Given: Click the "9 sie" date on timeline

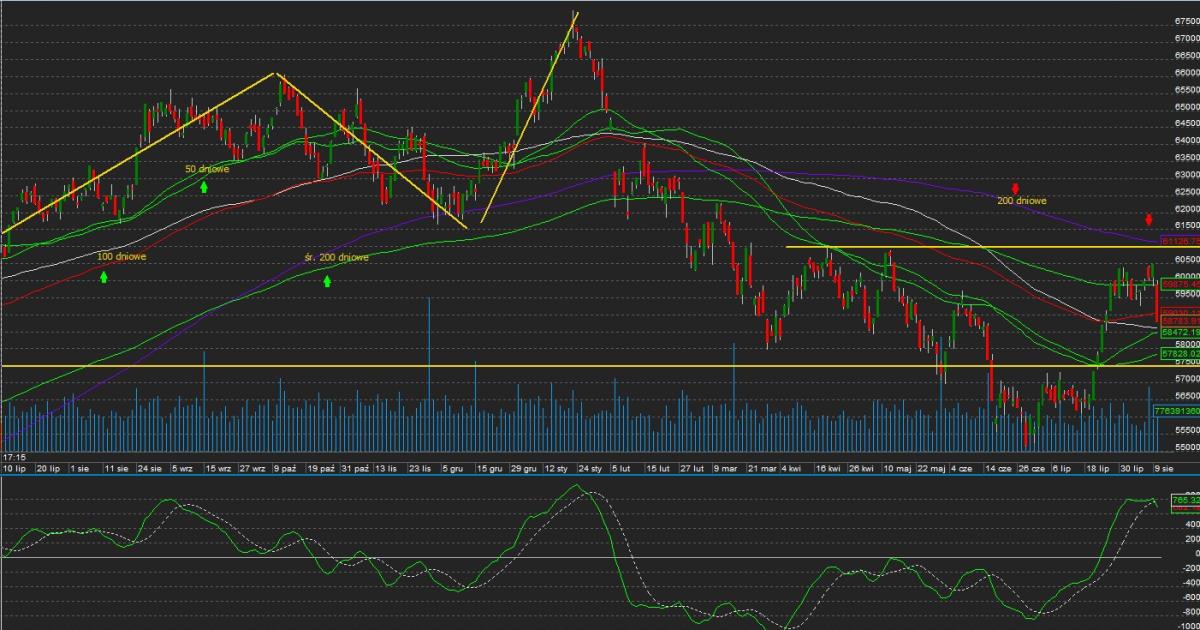Looking at the screenshot, I should (x=1163, y=468).
